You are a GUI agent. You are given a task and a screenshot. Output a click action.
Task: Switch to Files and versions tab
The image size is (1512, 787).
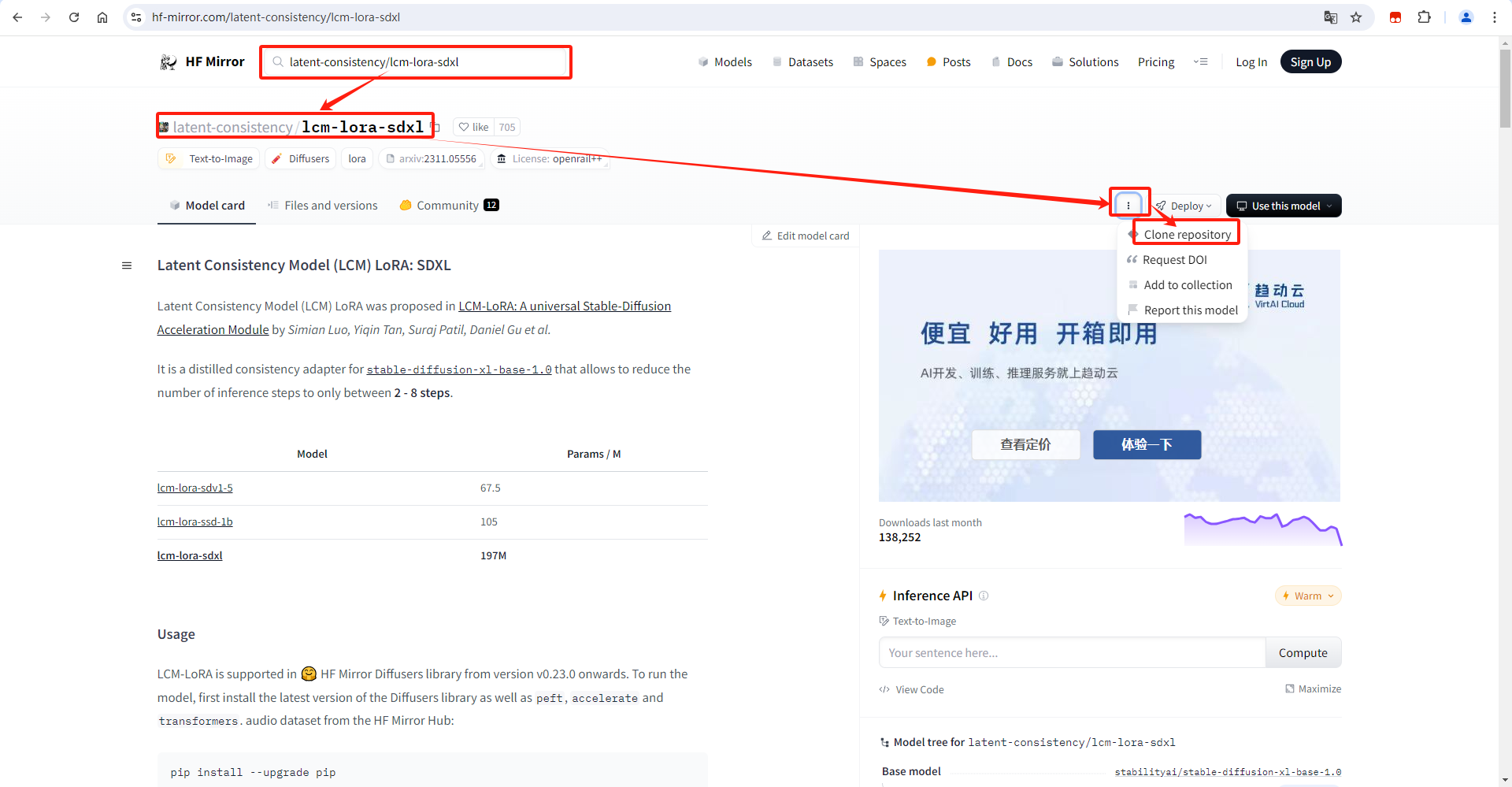[x=323, y=206]
